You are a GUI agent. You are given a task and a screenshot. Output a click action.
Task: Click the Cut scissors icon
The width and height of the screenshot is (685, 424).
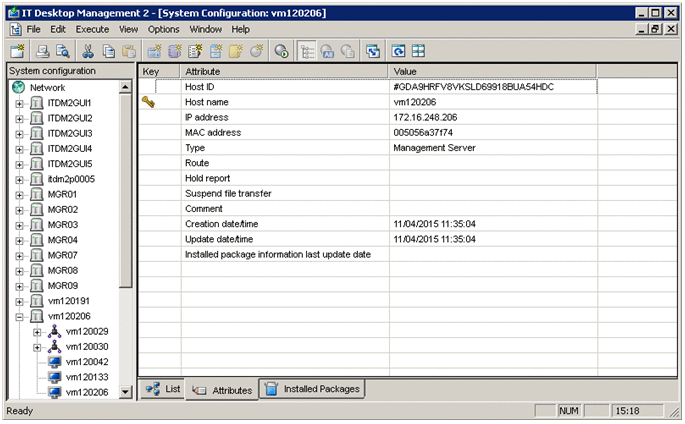tap(88, 50)
